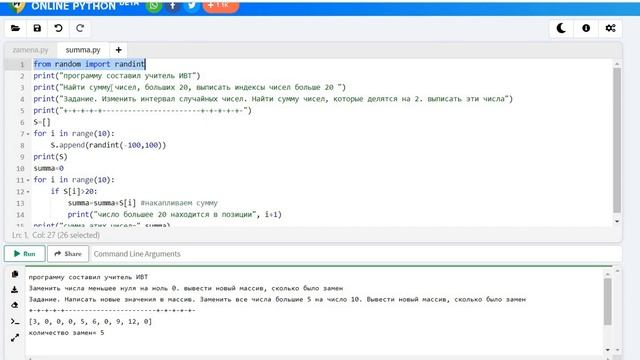Collapse the for loop on line 11
The image size is (640, 360).
28,180
